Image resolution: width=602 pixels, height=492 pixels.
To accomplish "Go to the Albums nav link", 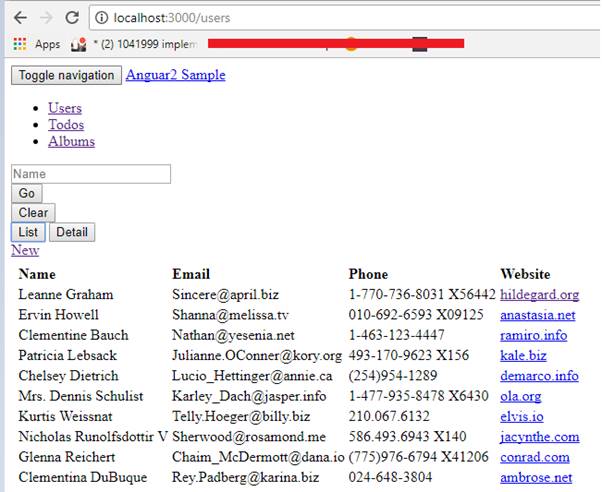I will point(71,141).
